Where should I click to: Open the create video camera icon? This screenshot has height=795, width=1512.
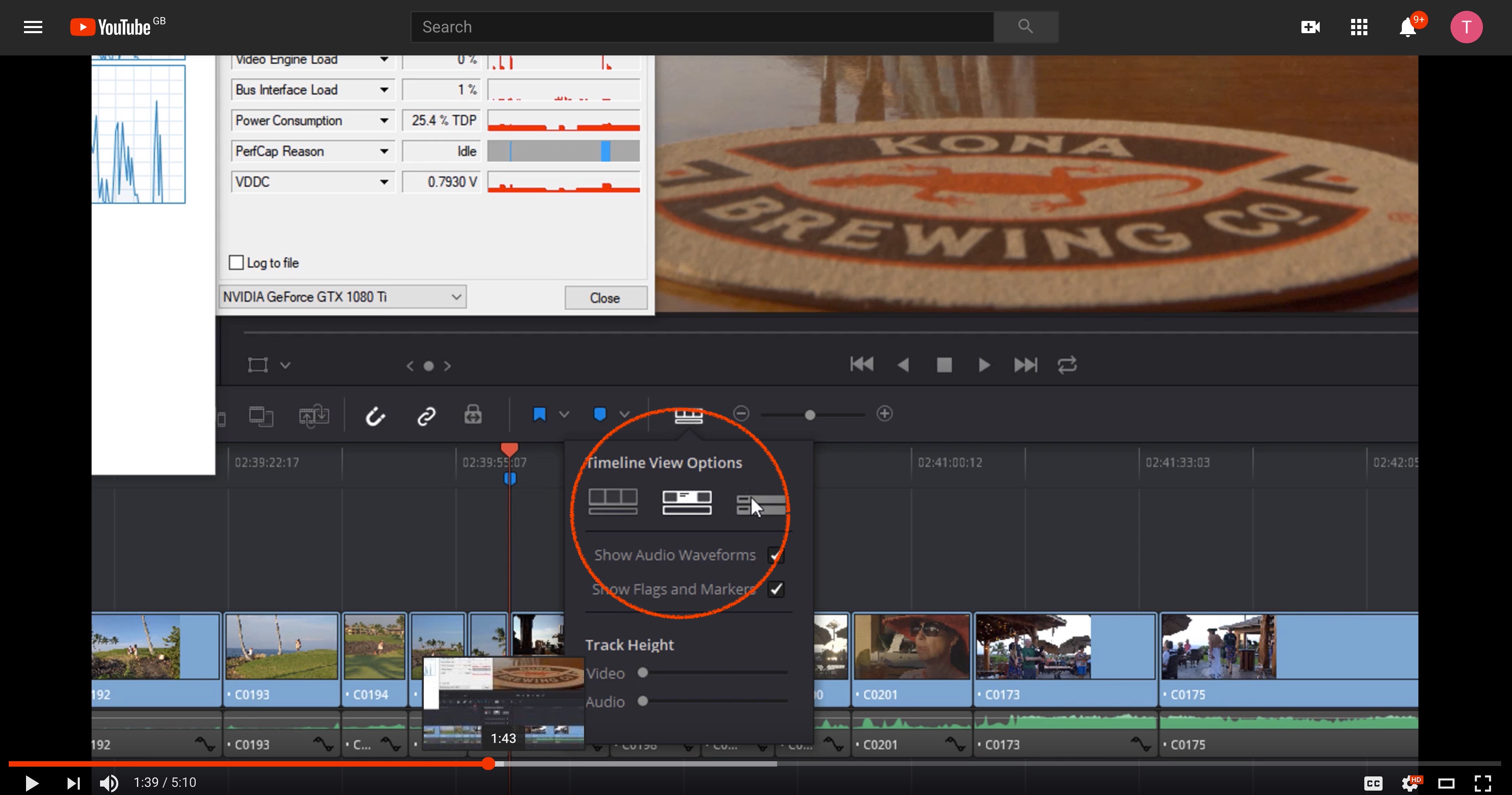pyautogui.click(x=1310, y=27)
